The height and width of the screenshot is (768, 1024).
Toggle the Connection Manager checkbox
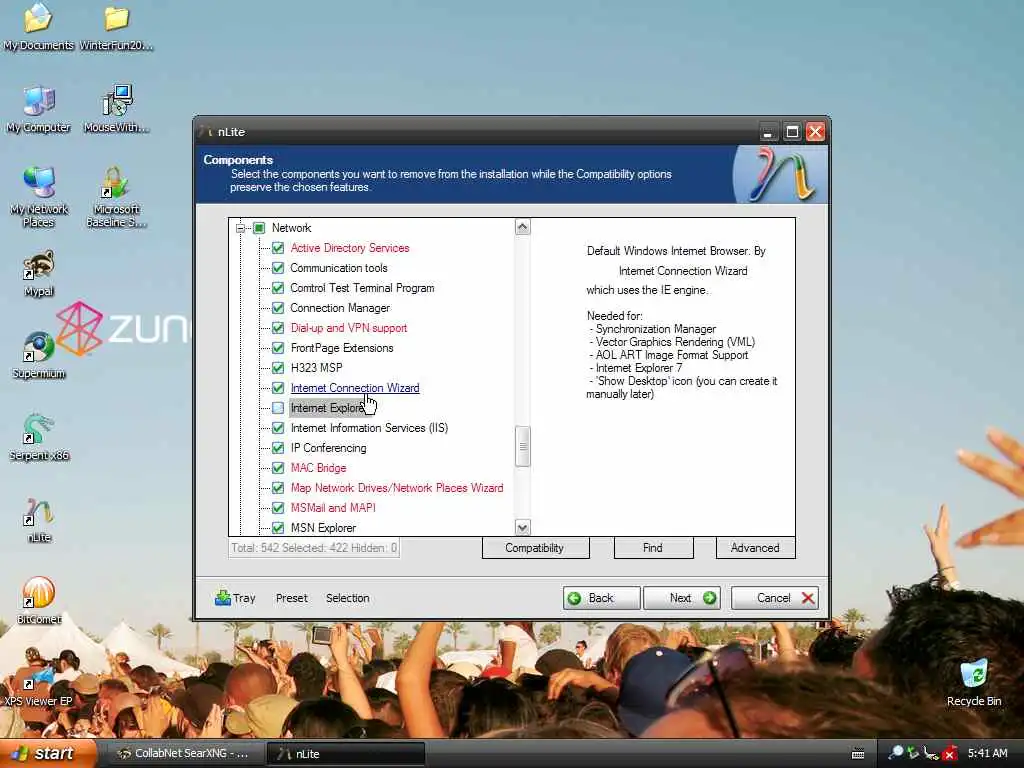pyautogui.click(x=278, y=308)
